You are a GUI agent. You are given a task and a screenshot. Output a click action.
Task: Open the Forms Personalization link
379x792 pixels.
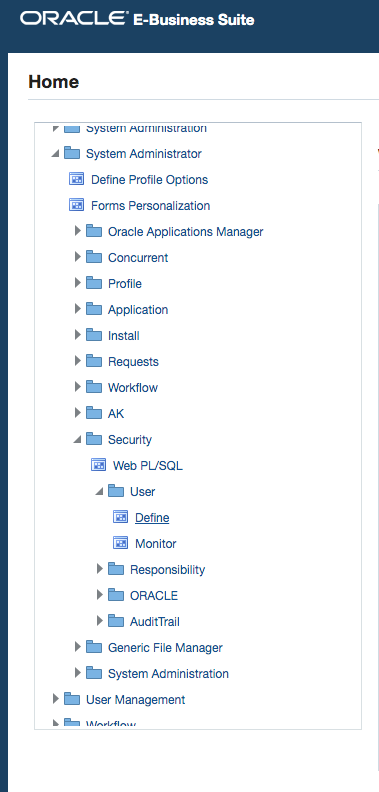tap(151, 206)
